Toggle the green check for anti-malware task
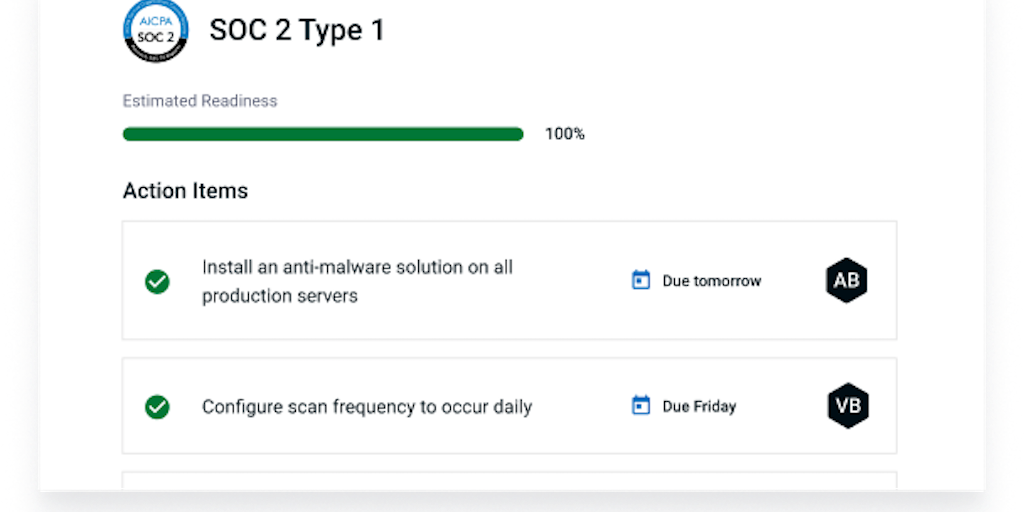 click(x=157, y=282)
